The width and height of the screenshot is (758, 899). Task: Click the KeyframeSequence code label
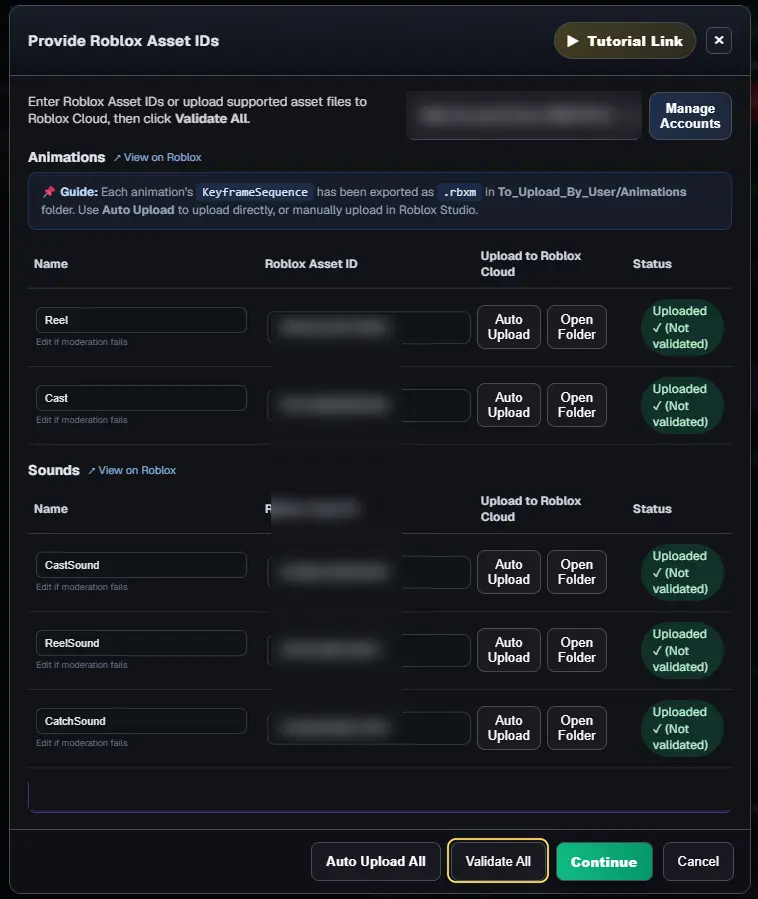pyautogui.click(x=255, y=192)
